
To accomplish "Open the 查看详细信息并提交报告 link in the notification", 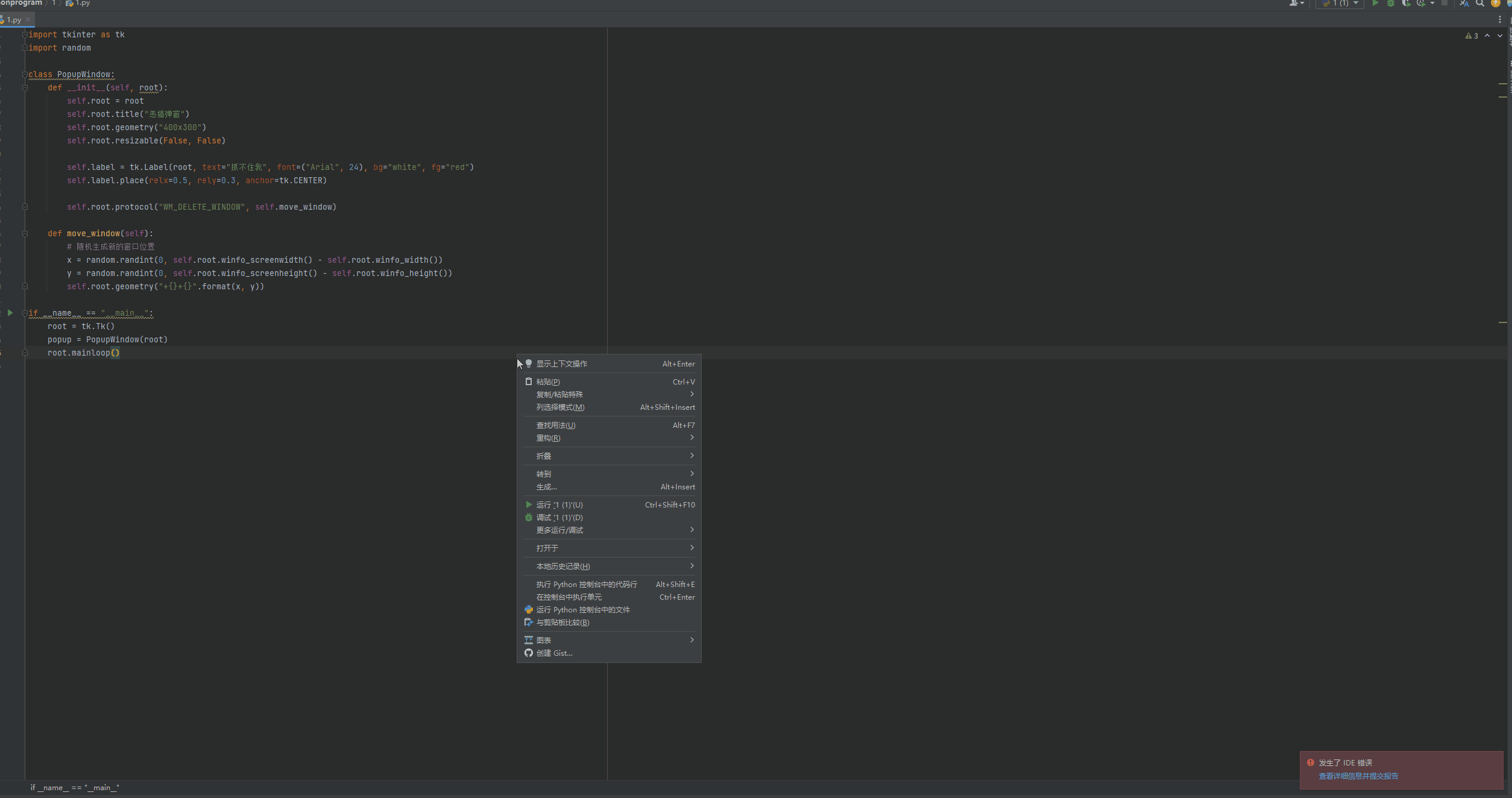I will (1358, 776).
